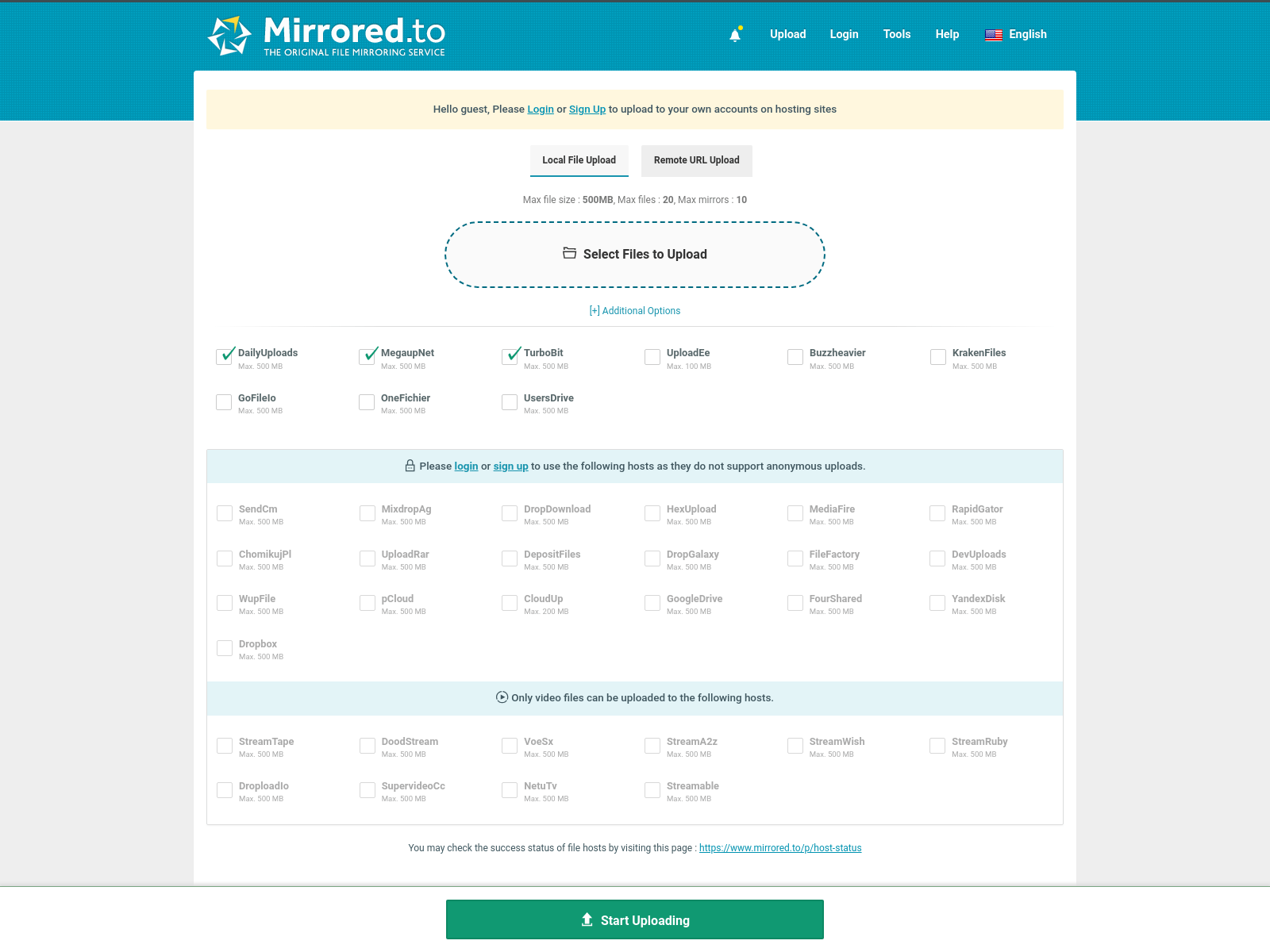Click the HexUpload host label
This screenshot has height=952, width=1270.
[x=691, y=509]
